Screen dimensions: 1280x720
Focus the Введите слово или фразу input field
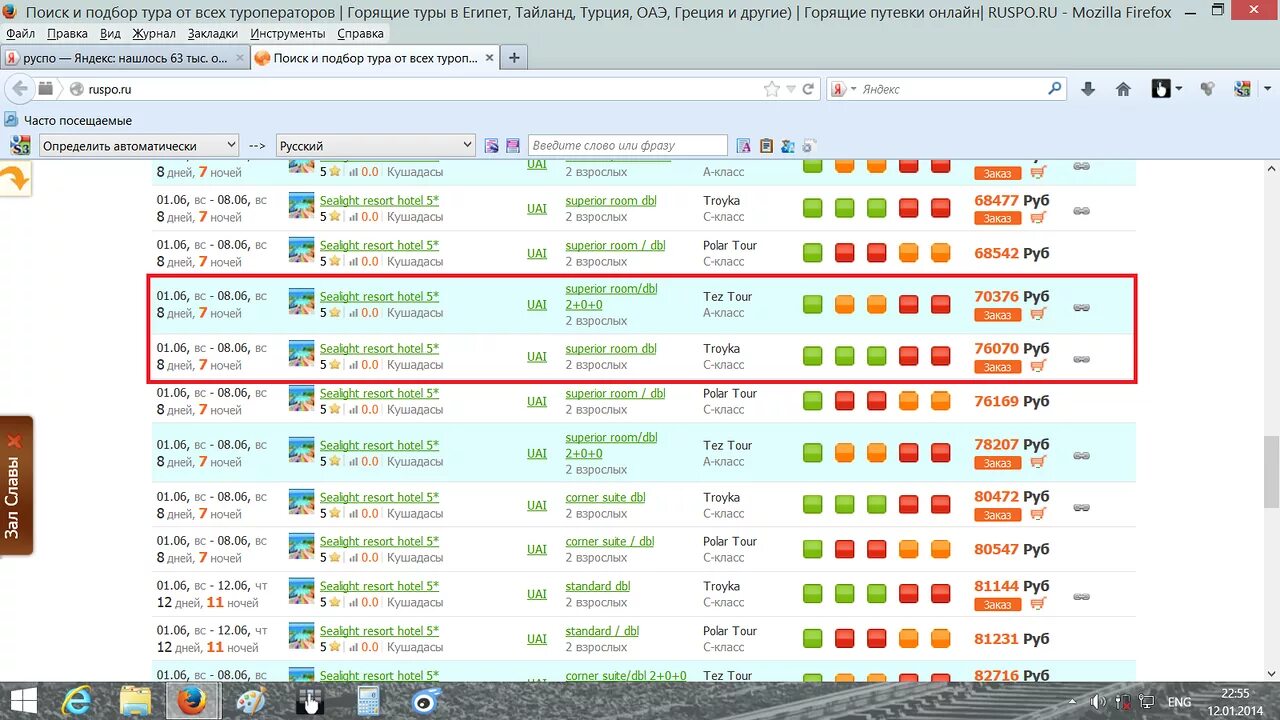(628, 145)
